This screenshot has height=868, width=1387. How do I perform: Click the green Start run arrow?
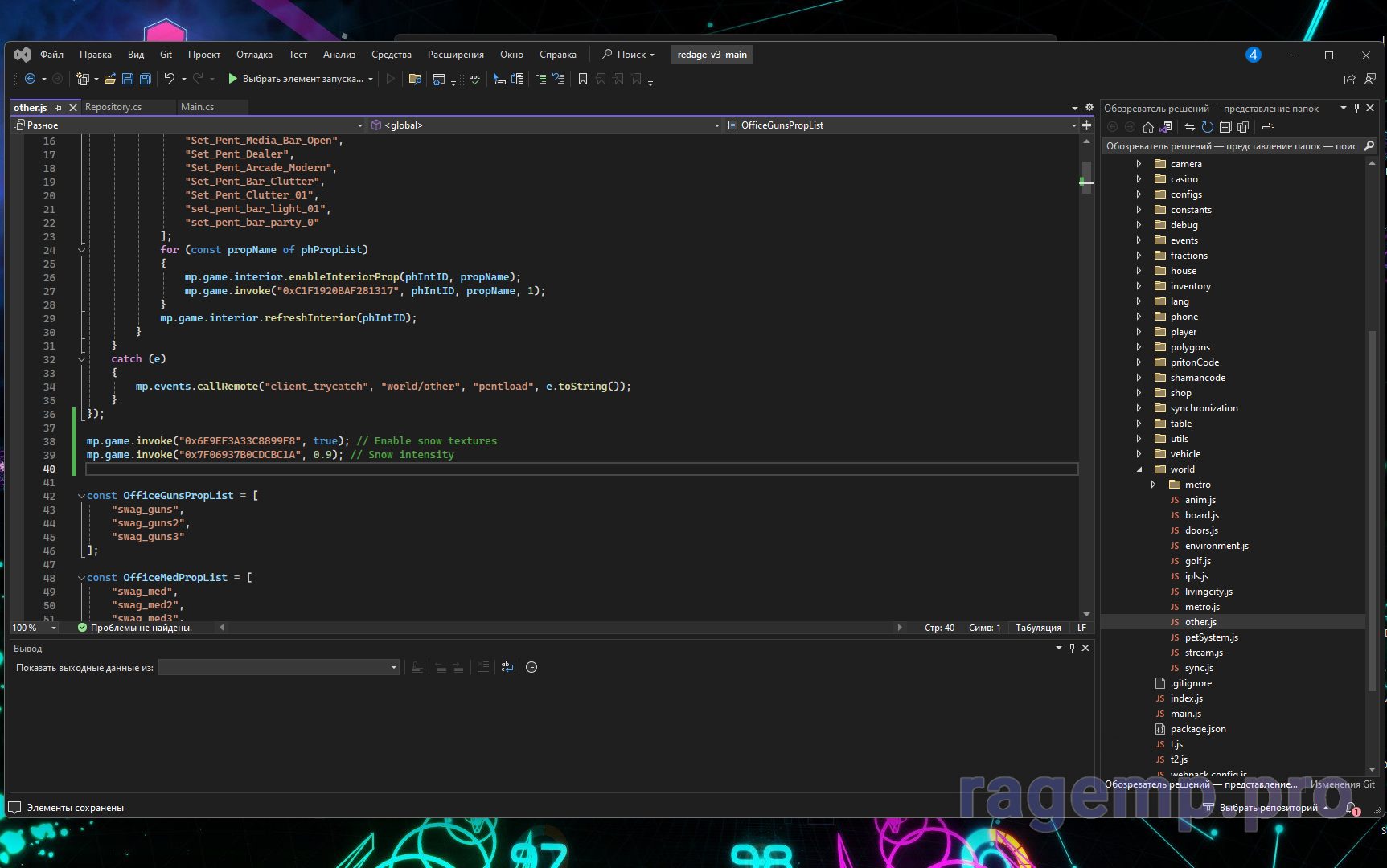pos(232,79)
